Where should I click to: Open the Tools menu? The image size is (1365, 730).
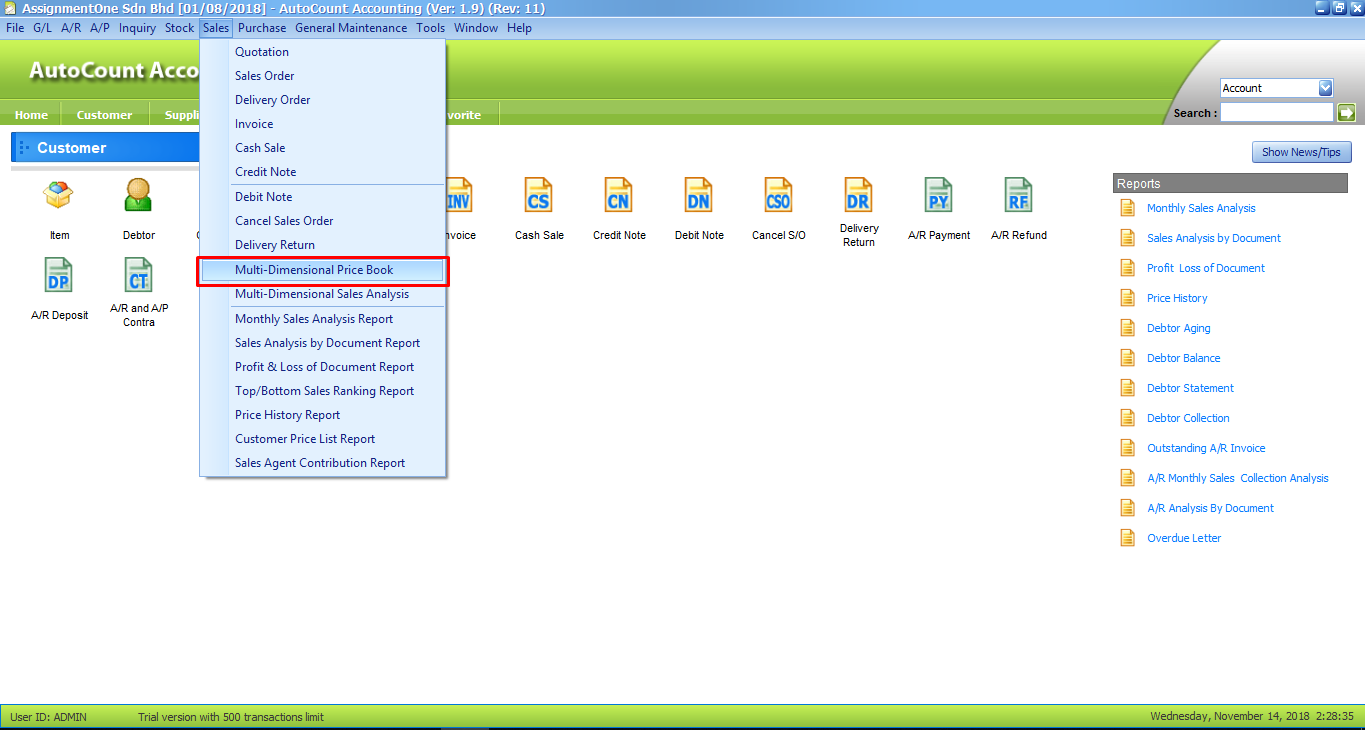[x=431, y=28]
